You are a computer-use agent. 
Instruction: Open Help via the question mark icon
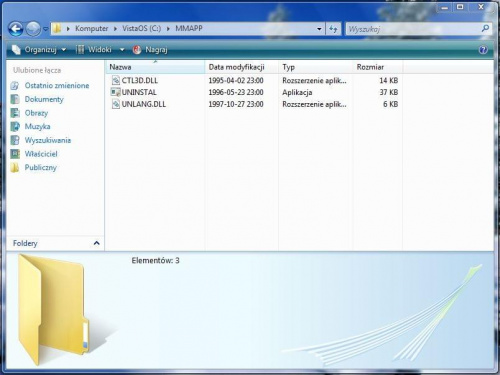[483, 50]
